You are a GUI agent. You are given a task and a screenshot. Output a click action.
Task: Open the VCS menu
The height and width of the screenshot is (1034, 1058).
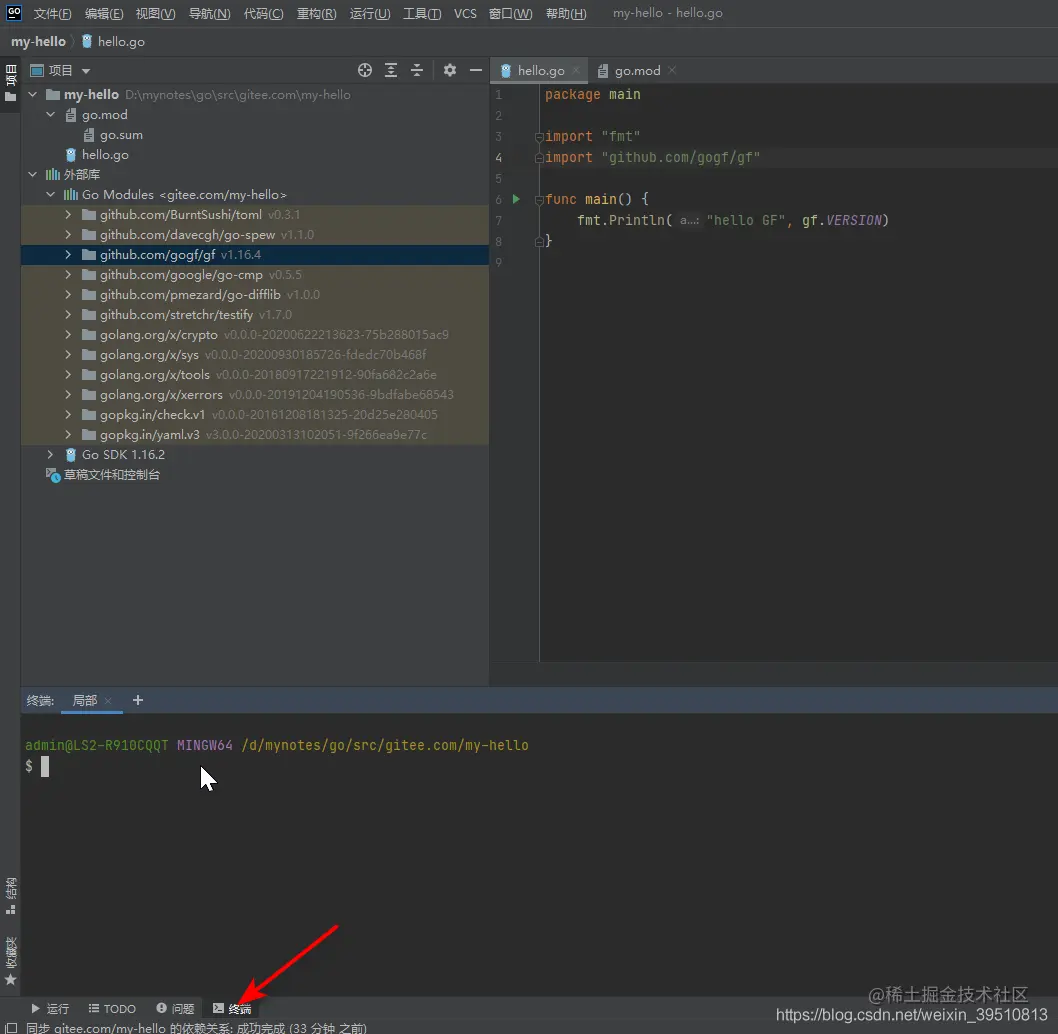[x=465, y=13]
